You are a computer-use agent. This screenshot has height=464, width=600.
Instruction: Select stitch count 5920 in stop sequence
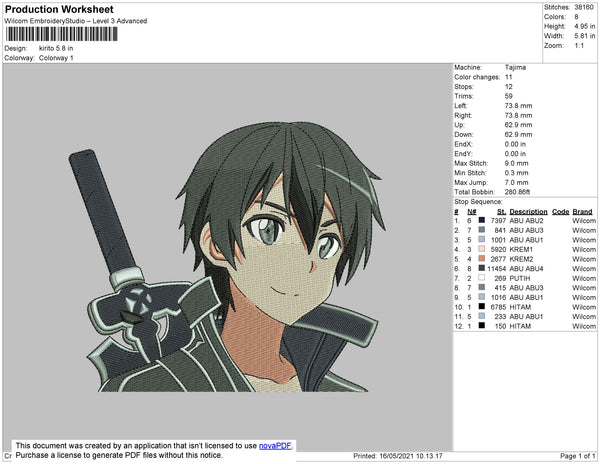pyautogui.click(x=498, y=249)
